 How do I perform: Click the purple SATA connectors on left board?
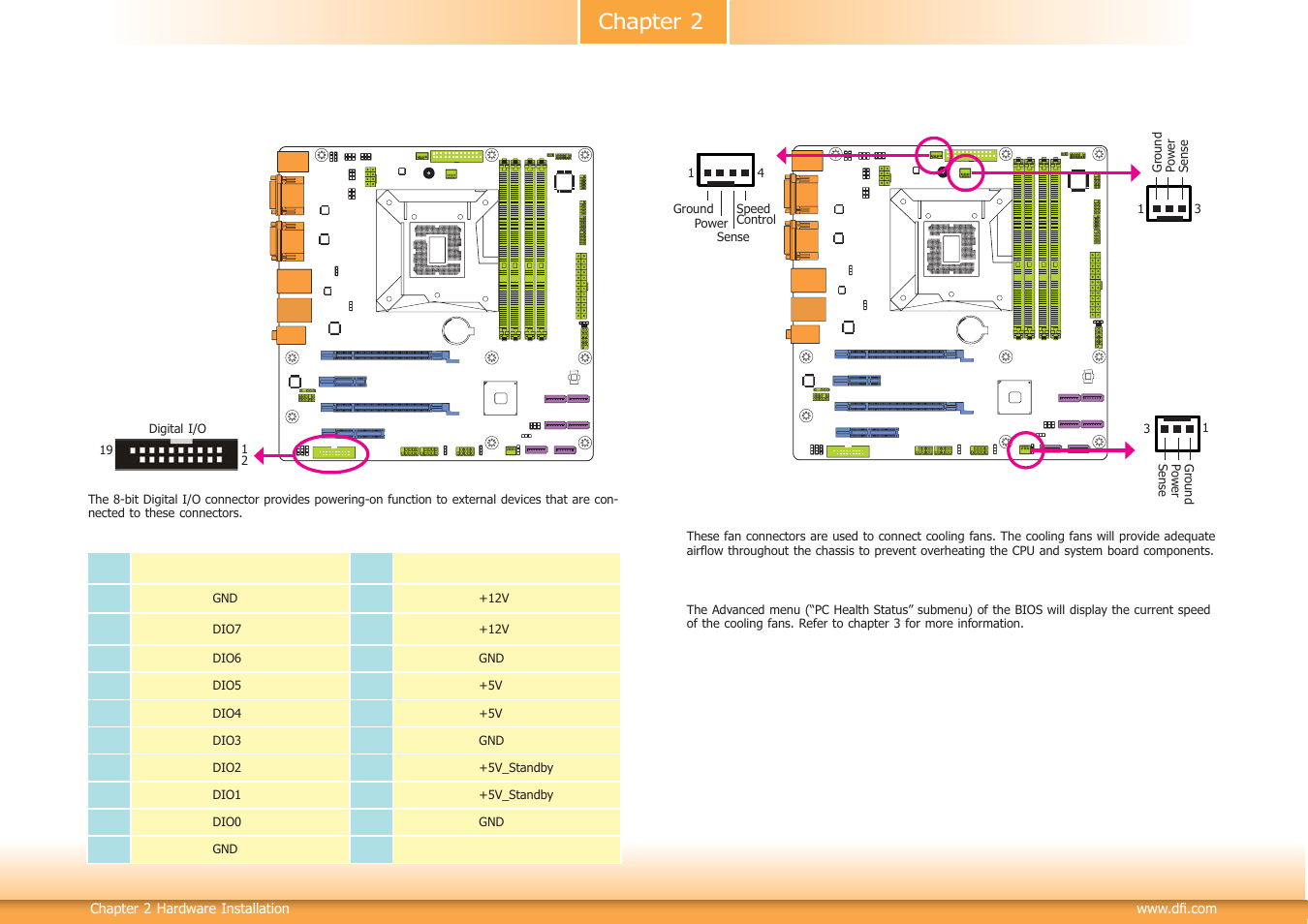(x=567, y=424)
